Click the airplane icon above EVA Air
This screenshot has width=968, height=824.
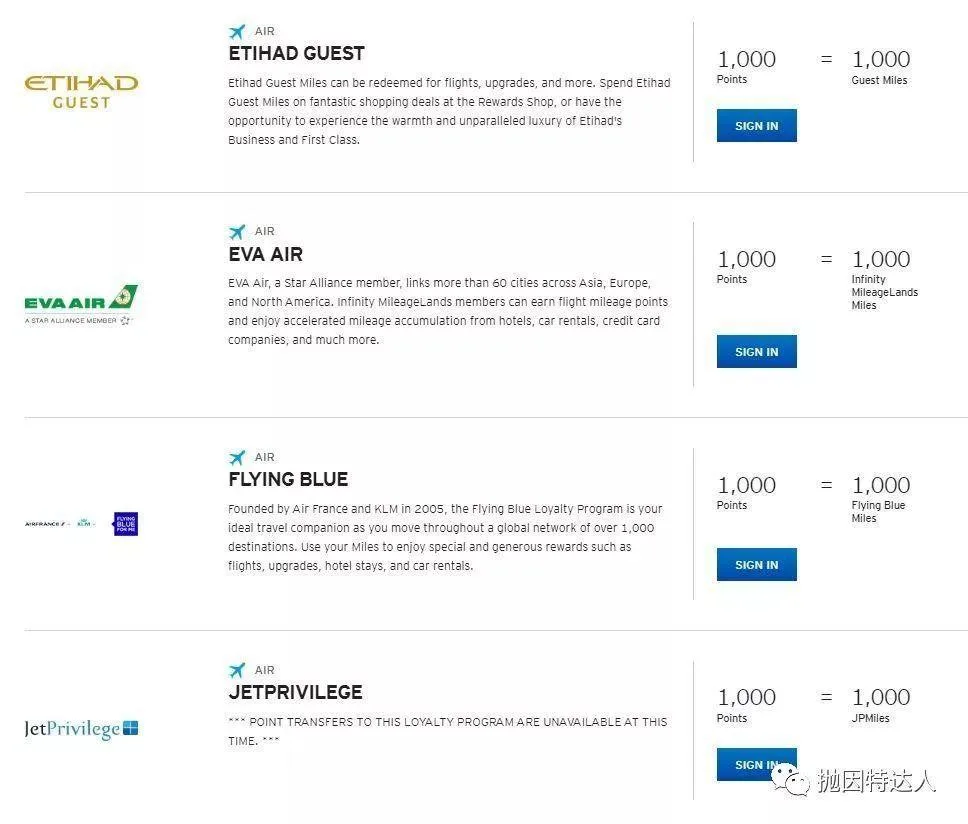pyautogui.click(x=237, y=232)
